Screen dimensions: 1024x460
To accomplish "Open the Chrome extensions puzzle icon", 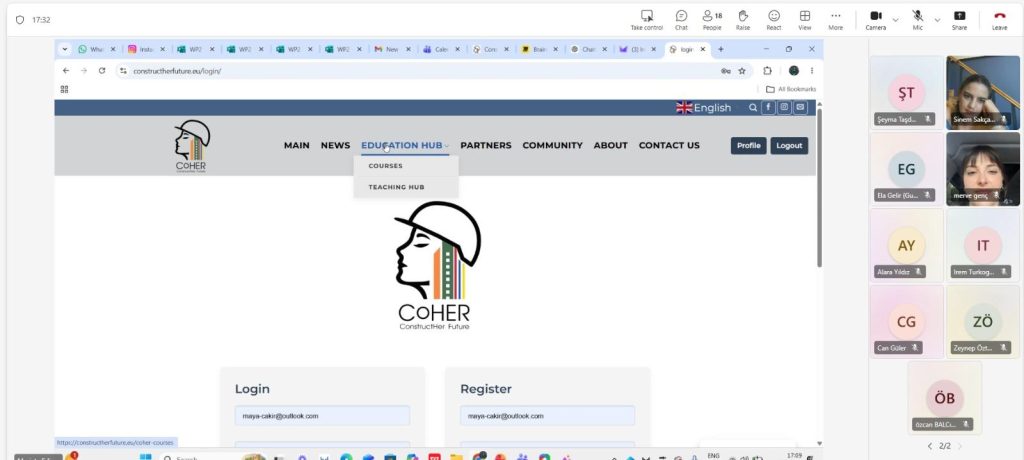I will coord(767,71).
